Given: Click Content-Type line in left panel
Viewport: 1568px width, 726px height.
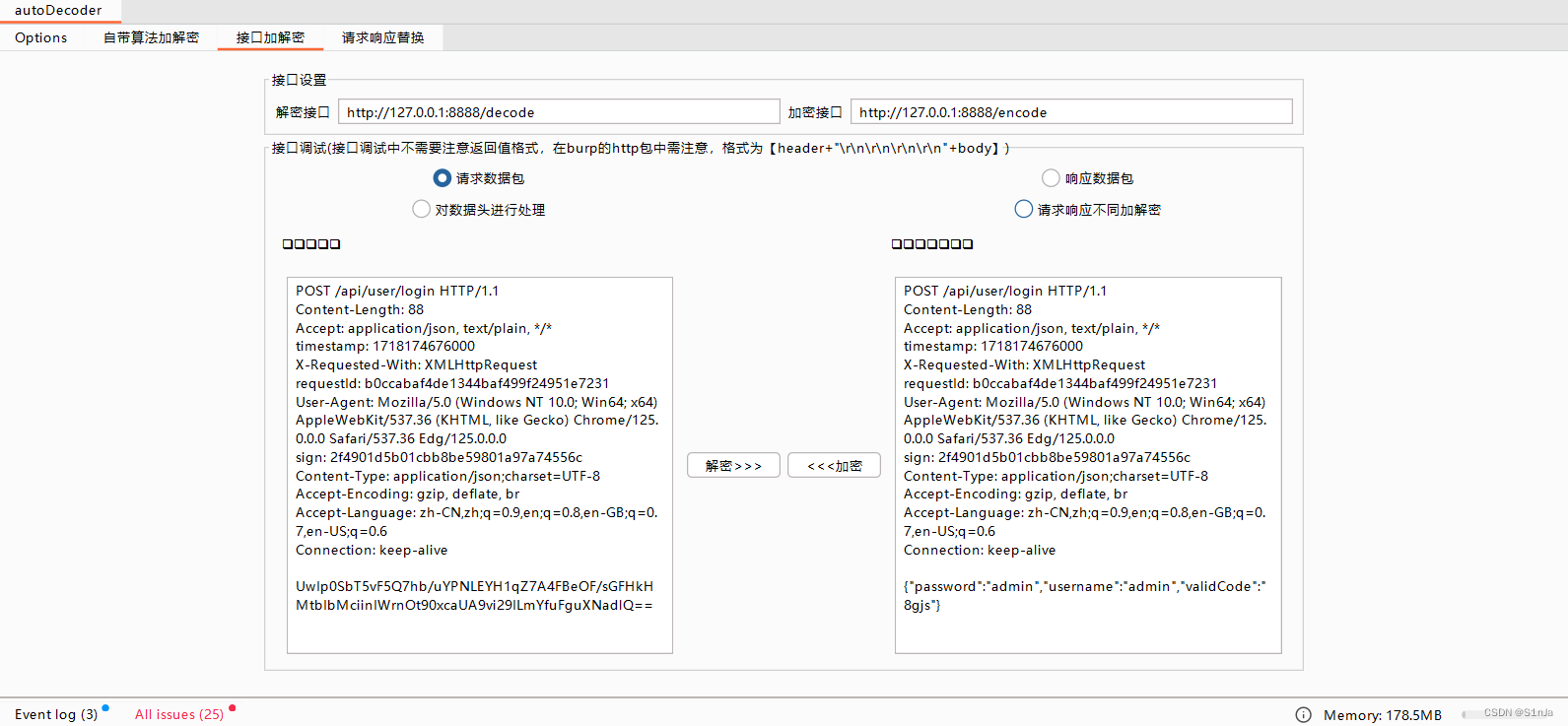Looking at the screenshot, I should pos(447,476).
